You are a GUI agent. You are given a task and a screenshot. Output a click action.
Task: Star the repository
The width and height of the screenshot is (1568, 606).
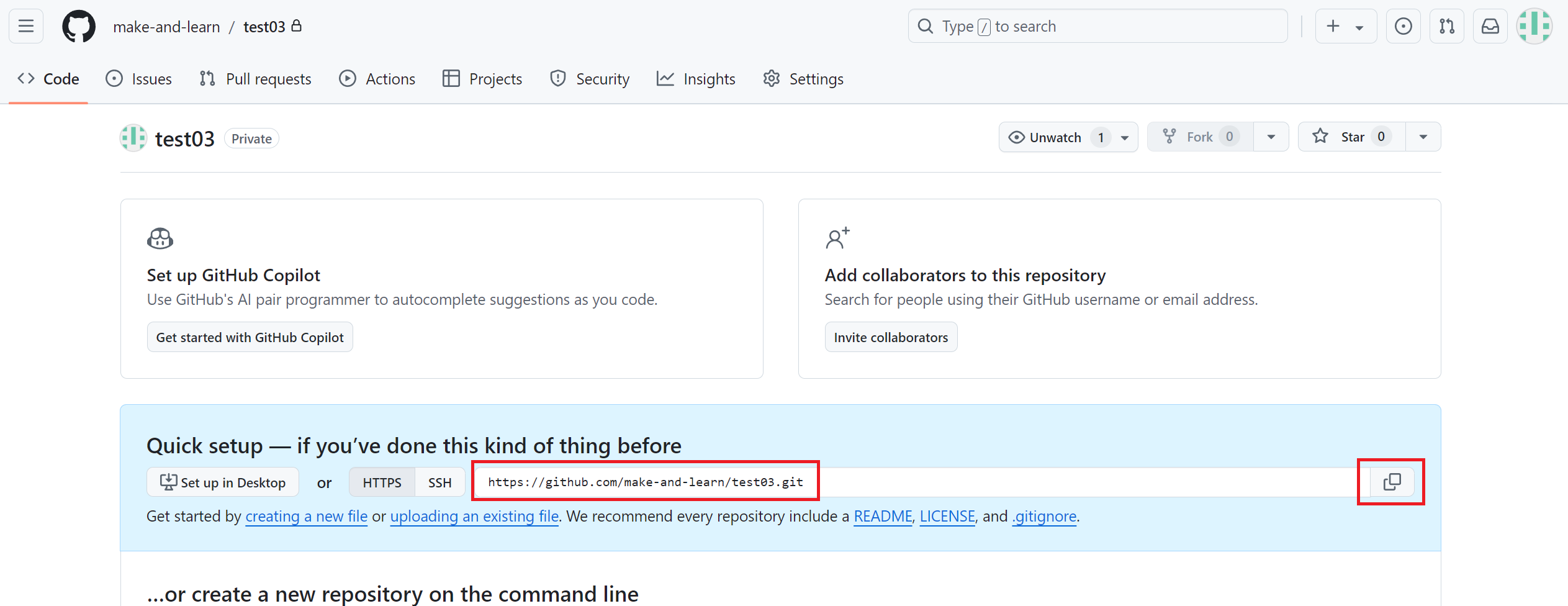point(1351,137)
